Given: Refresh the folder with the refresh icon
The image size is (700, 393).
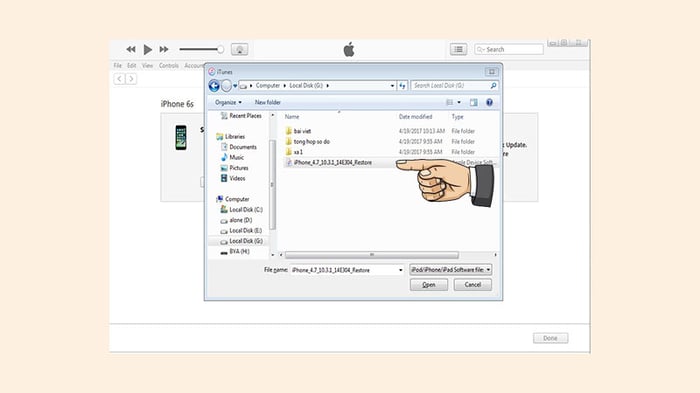Looking at the screenshot, I should 402,86.
